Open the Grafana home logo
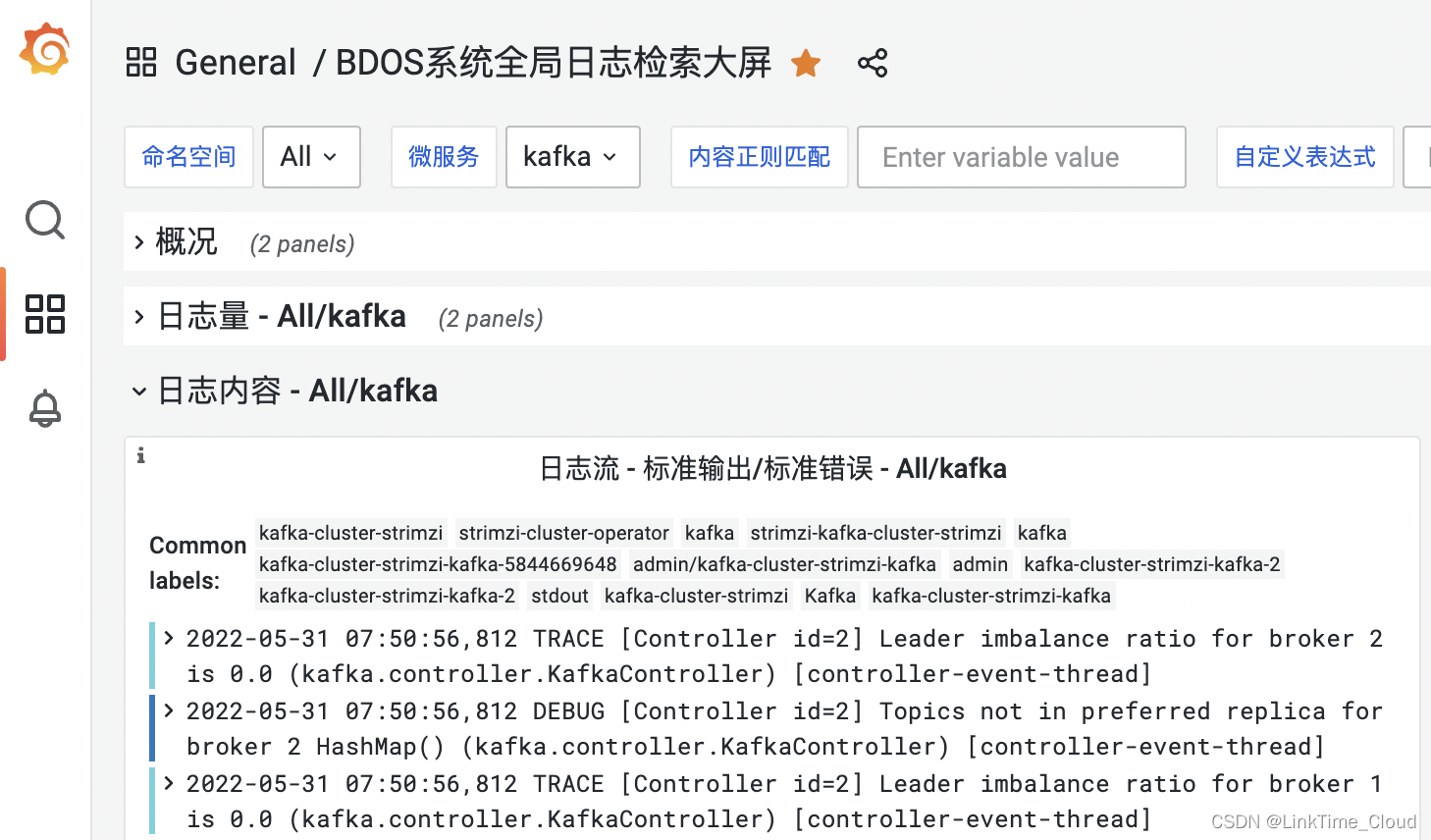 point(44,49)
